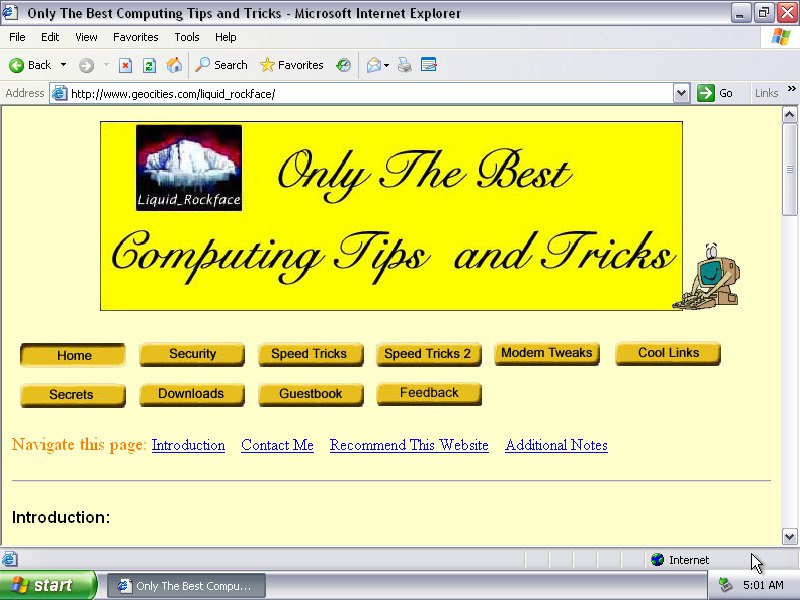Open the Favorites menu in menu bar
This screenshot has width=800, height=600.
(135, 37)
